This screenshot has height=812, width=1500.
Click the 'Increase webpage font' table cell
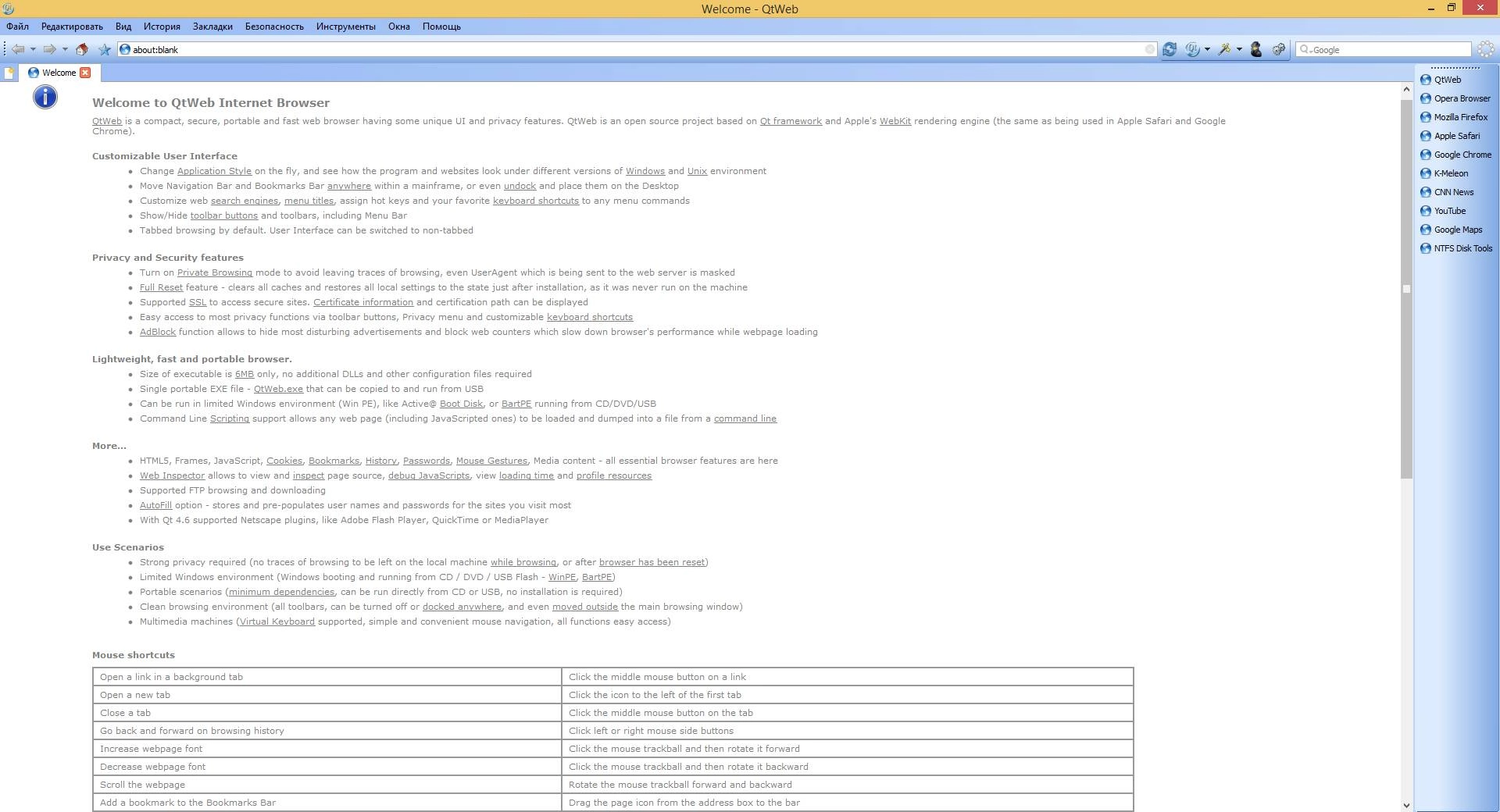point(327,749)
